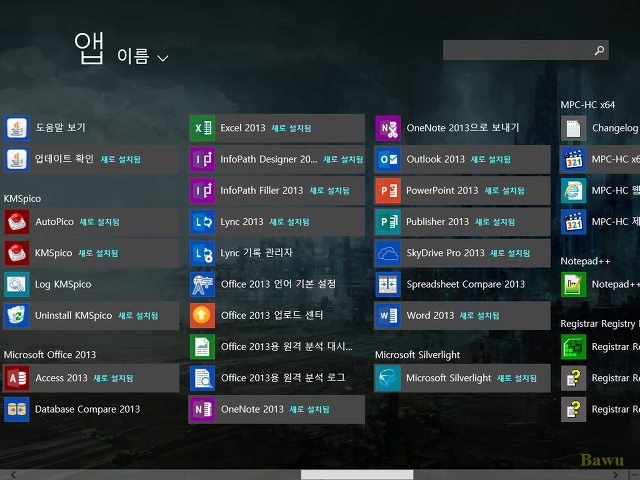Click 'Outlook 2013' tile label
Viewport: 640px width, 480px height.
pyautogui.click(x=436, y=159)
